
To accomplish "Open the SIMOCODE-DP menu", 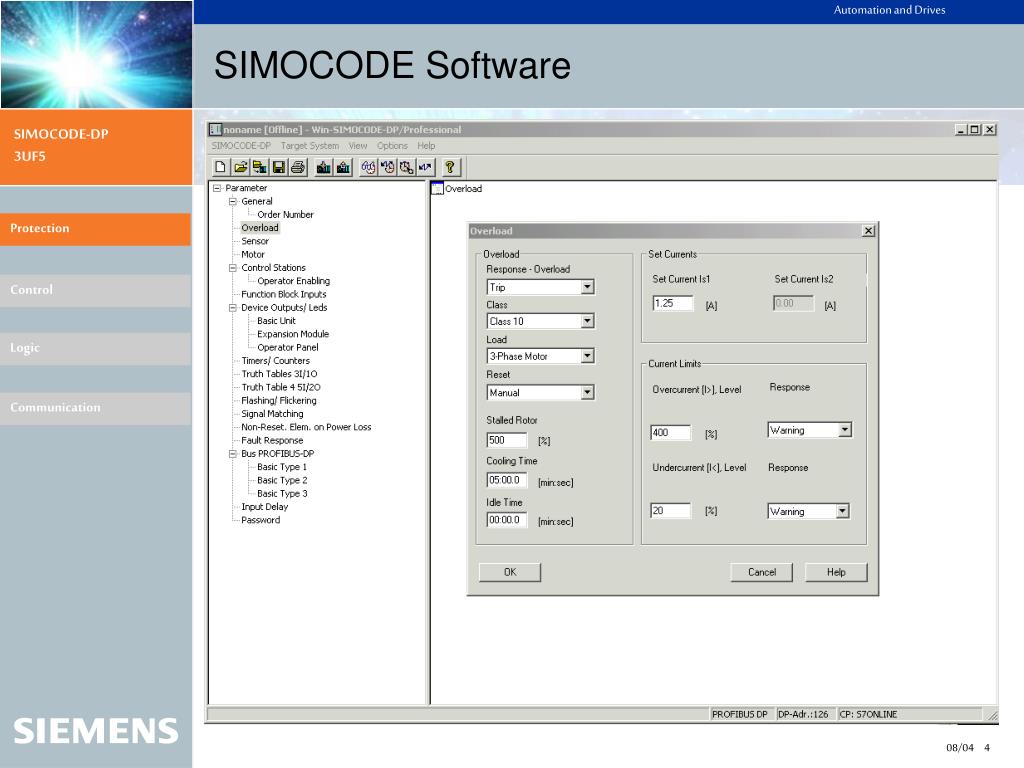I will pyautogui.click(x=241, y=146).
